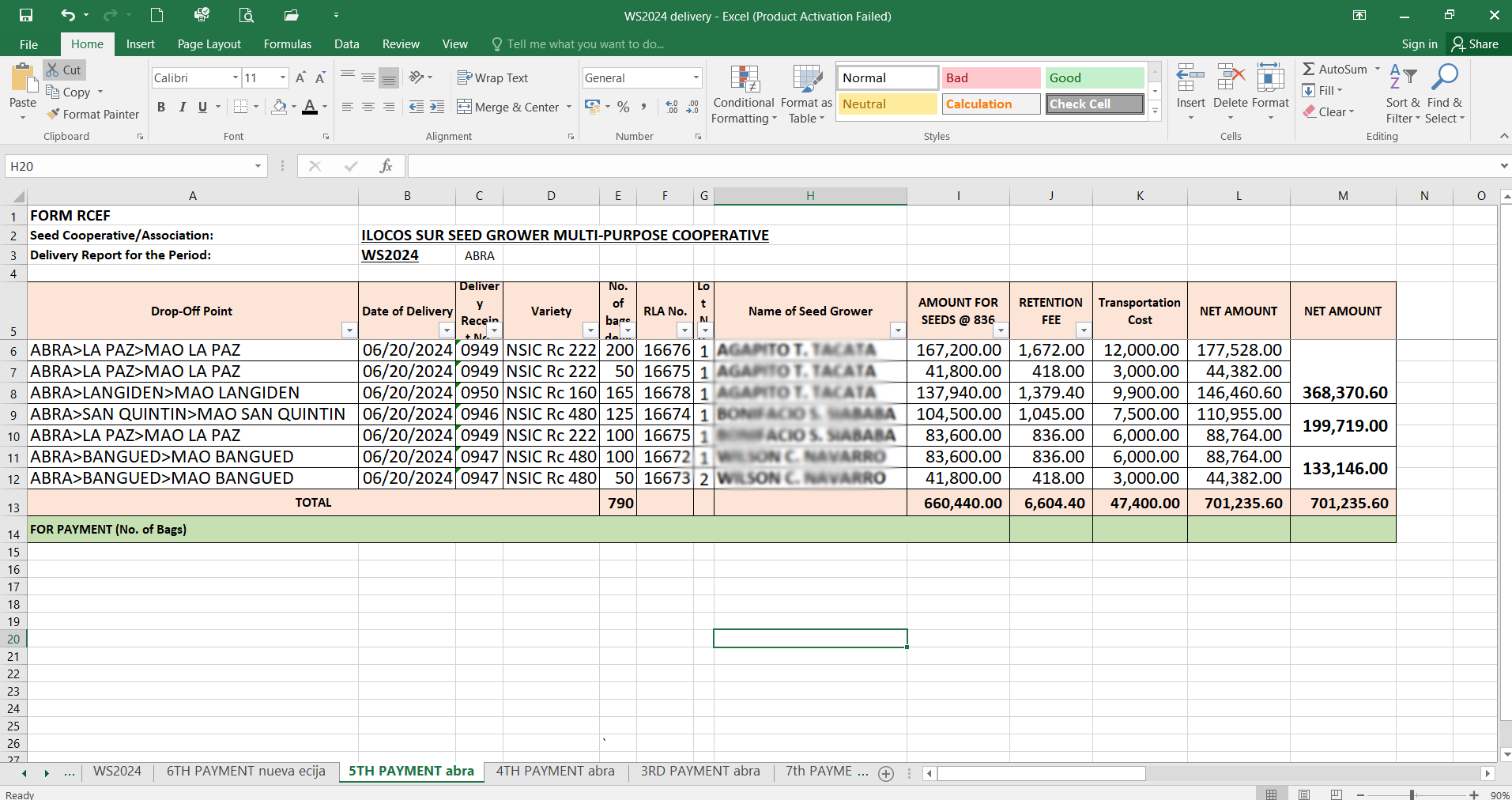Click the Merge & Center icon
1512x800 pixels.
(465, 107)
